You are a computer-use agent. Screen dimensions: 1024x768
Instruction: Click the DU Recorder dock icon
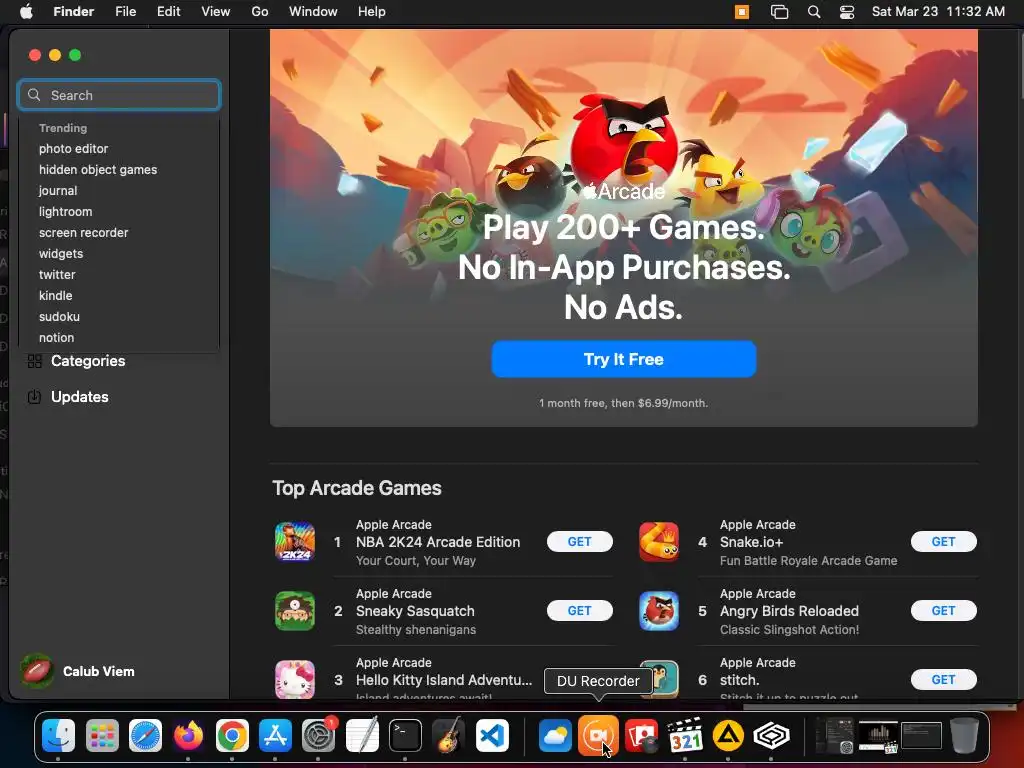[598, 736]
